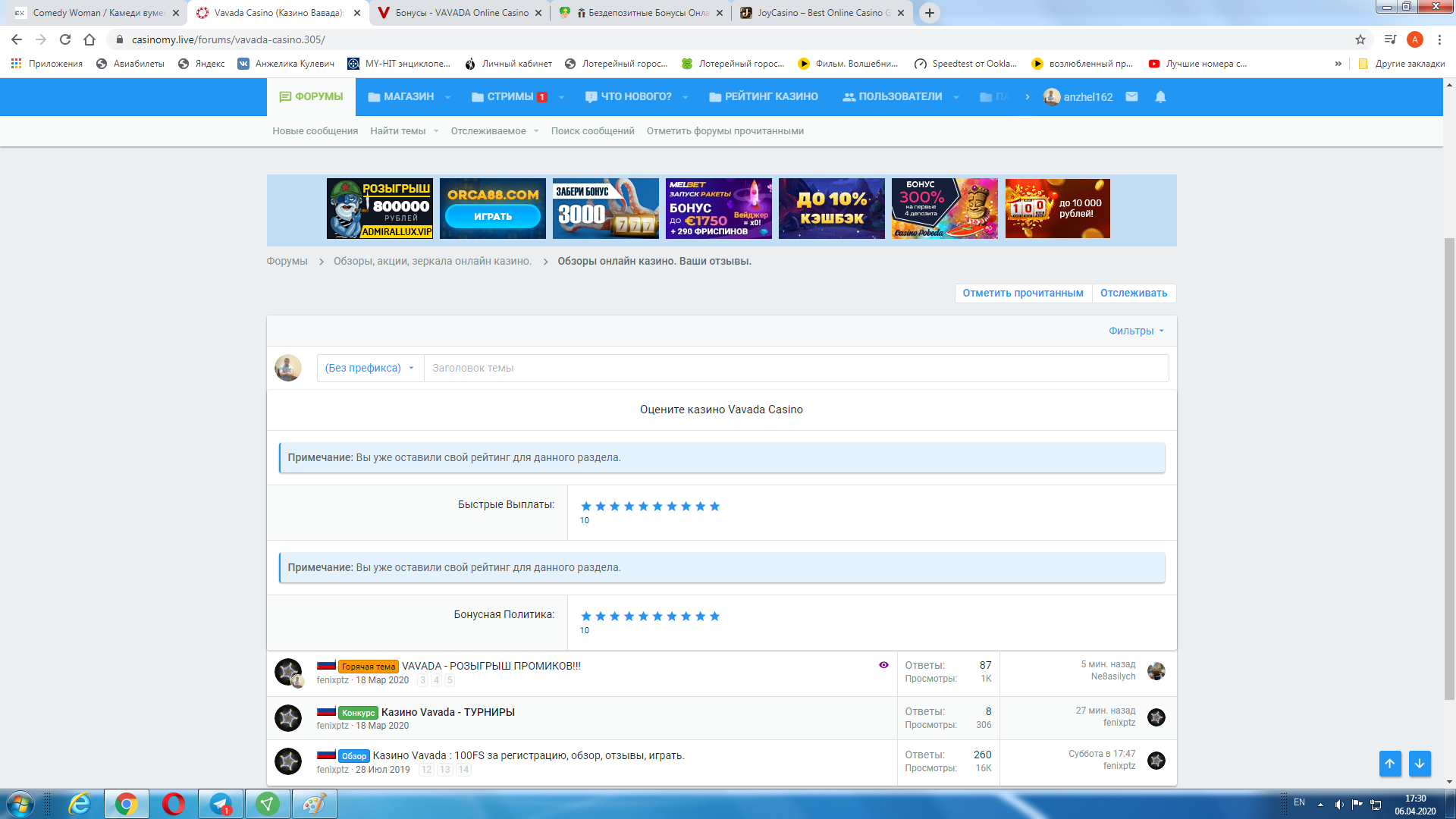1456x819 pixels.
Task: Open Казино Vavada - ТУРНИРЫ thread
Action: click(447, 712)
